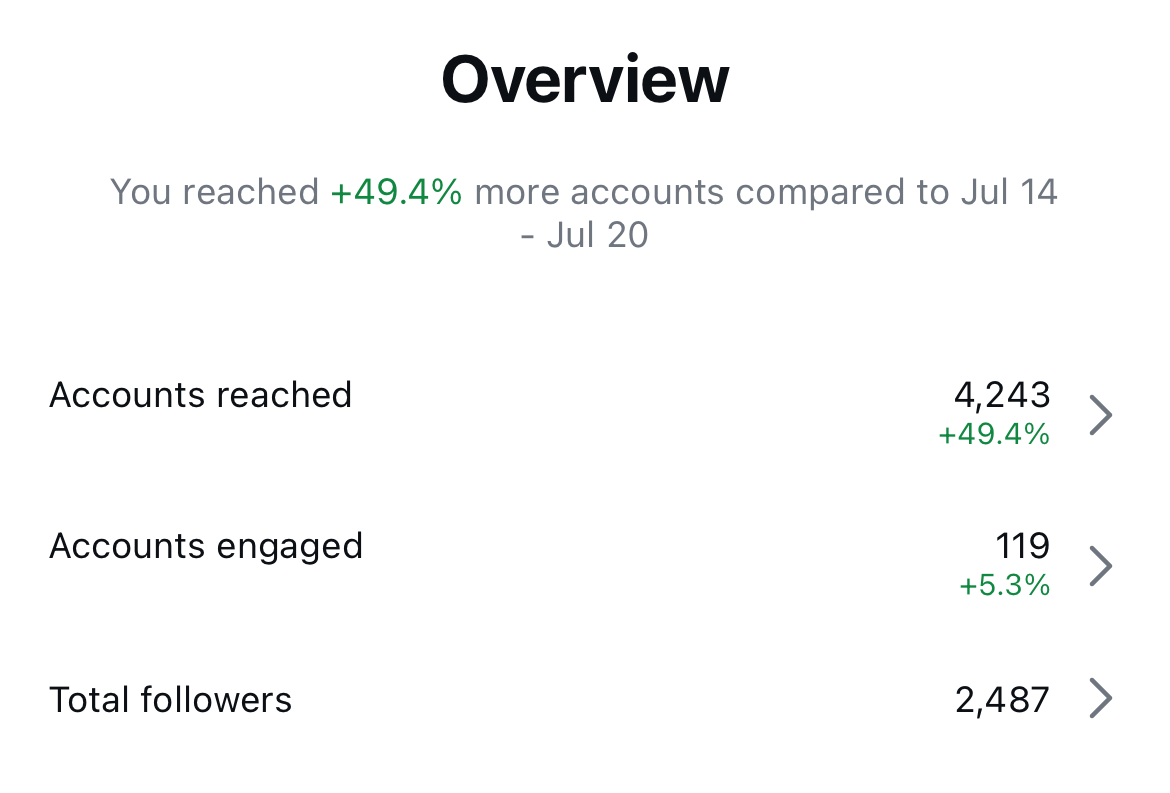Tap the Total followers label
1170x793 pixels.
[x=170, y=699]
